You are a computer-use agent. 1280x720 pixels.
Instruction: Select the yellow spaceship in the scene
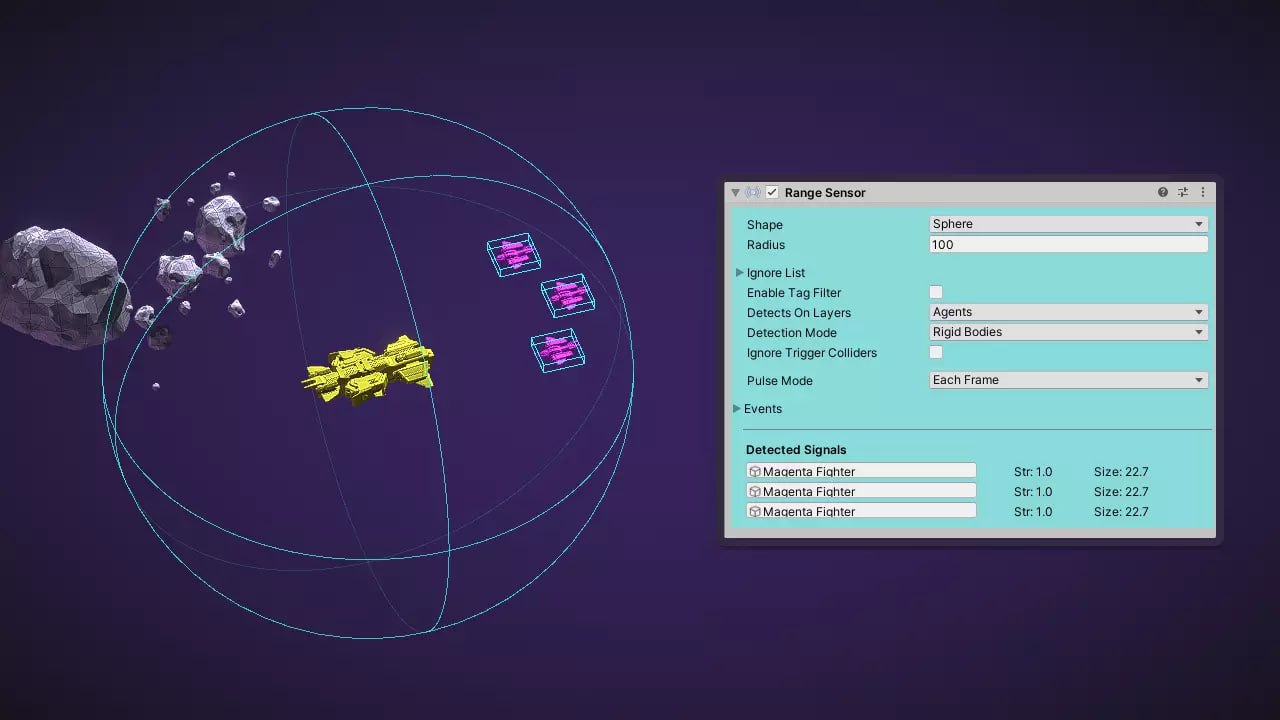click(368, 370)
